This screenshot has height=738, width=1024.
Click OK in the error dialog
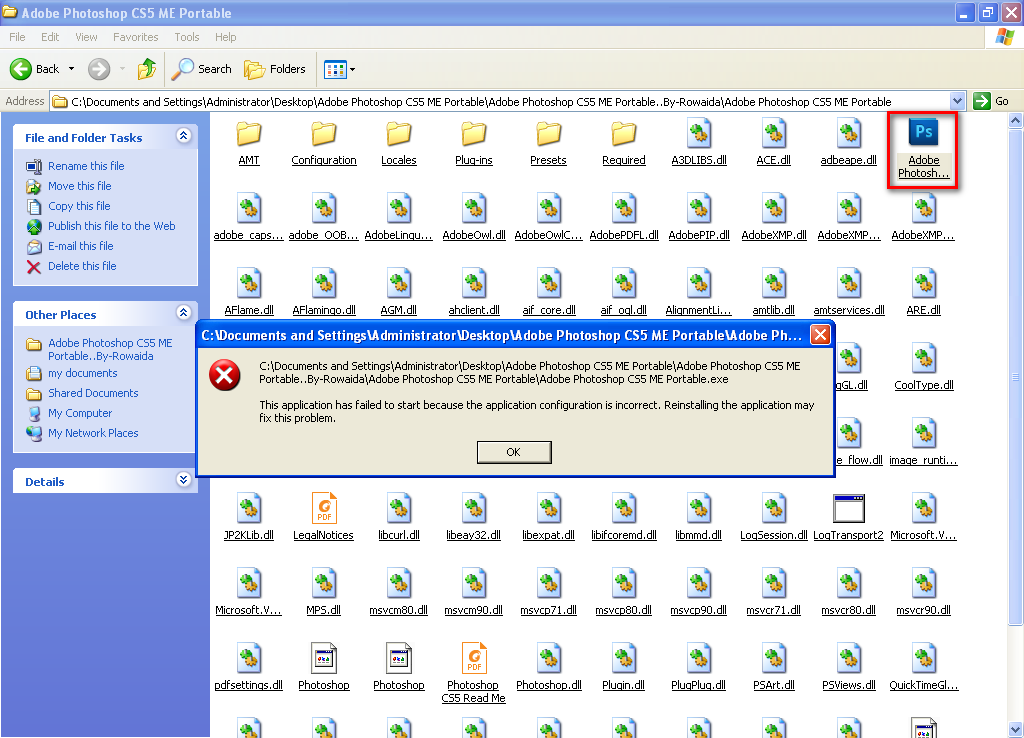click(x=514, y=452)
